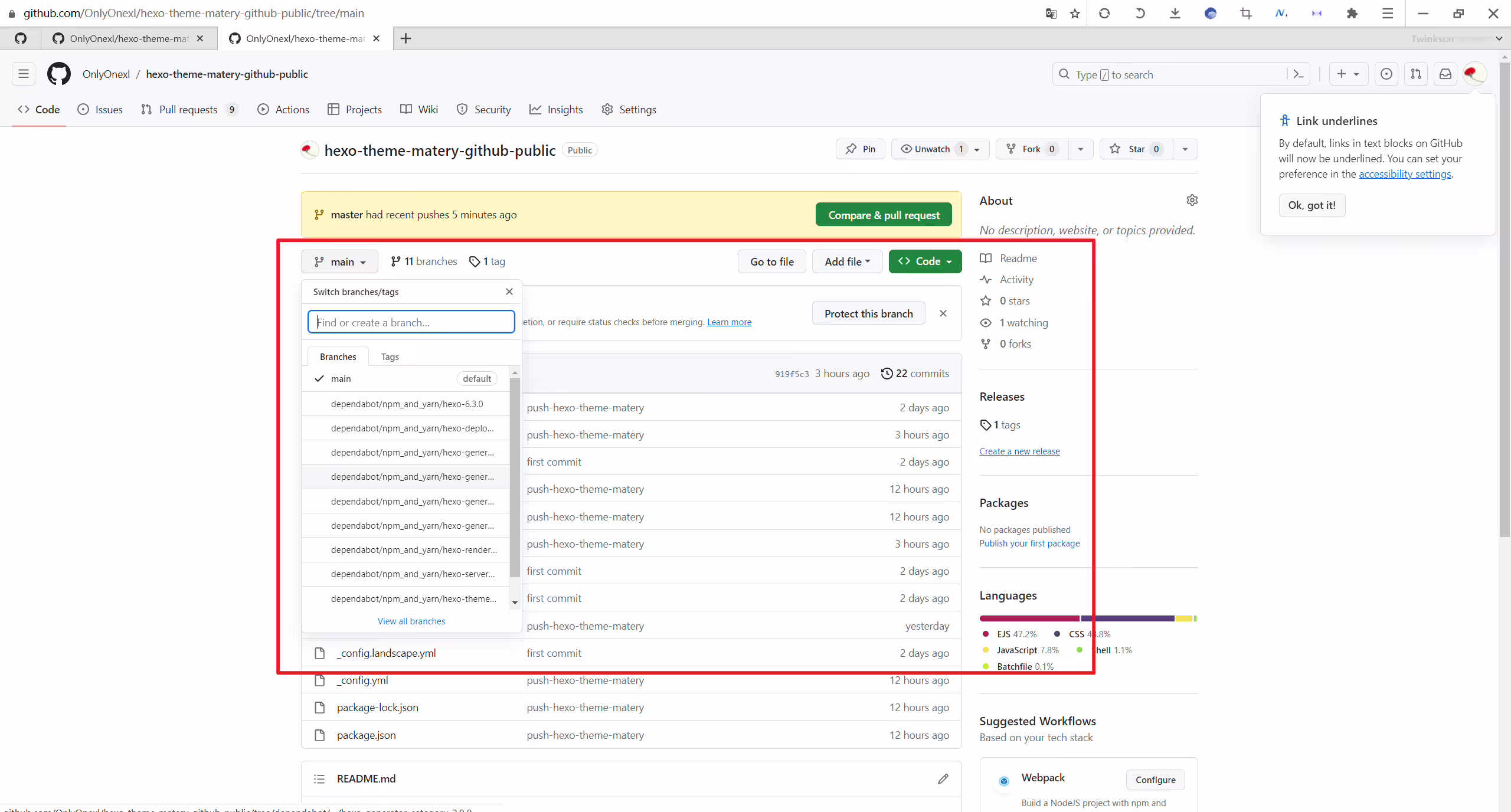Open the accessibility settings link
1511x812 pixels.
click(x=1405, y=173)
